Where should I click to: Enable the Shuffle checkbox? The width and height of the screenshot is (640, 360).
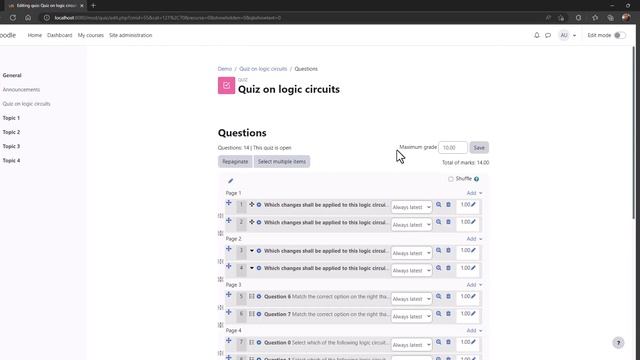pos(451,179)
